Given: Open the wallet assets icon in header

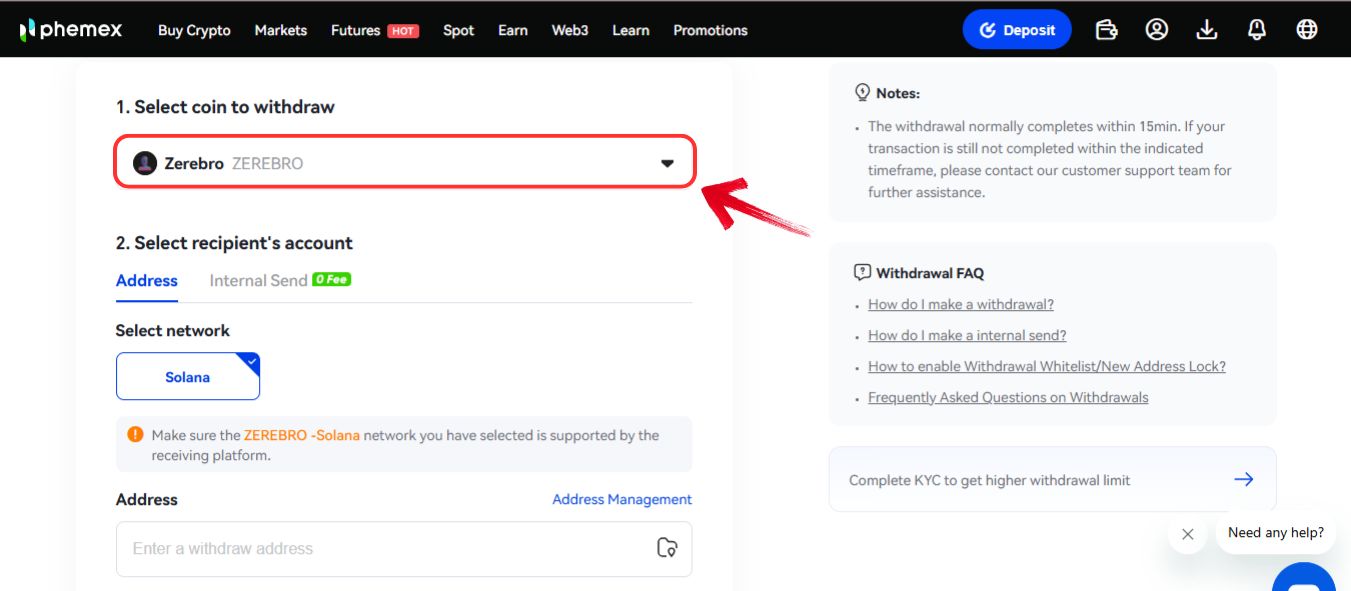Looking at the screenshot, I should point(1106,30).
